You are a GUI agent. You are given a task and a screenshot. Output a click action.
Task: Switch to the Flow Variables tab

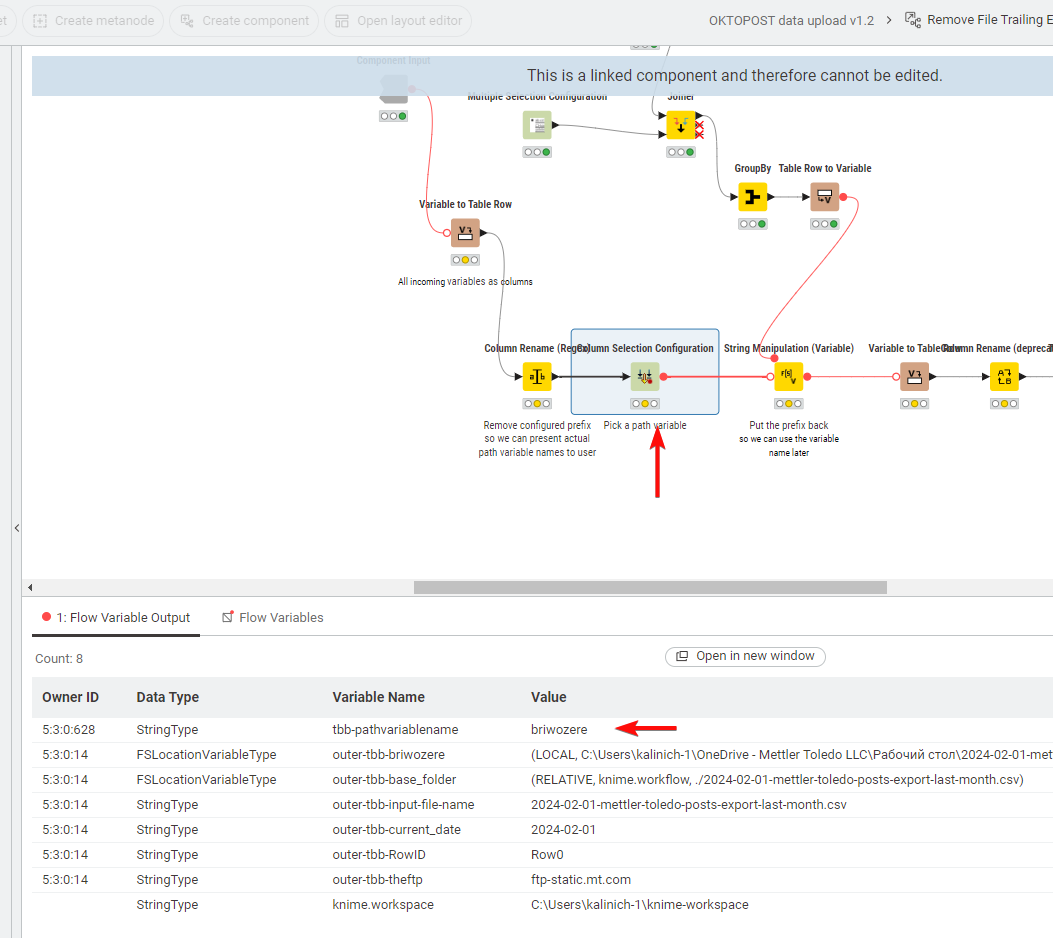click(x=272, y=617)
